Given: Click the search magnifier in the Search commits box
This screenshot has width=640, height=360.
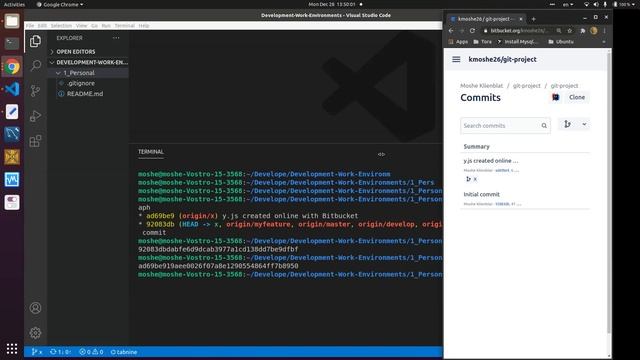Looking at the screenshot, I should tap(544, 126).
